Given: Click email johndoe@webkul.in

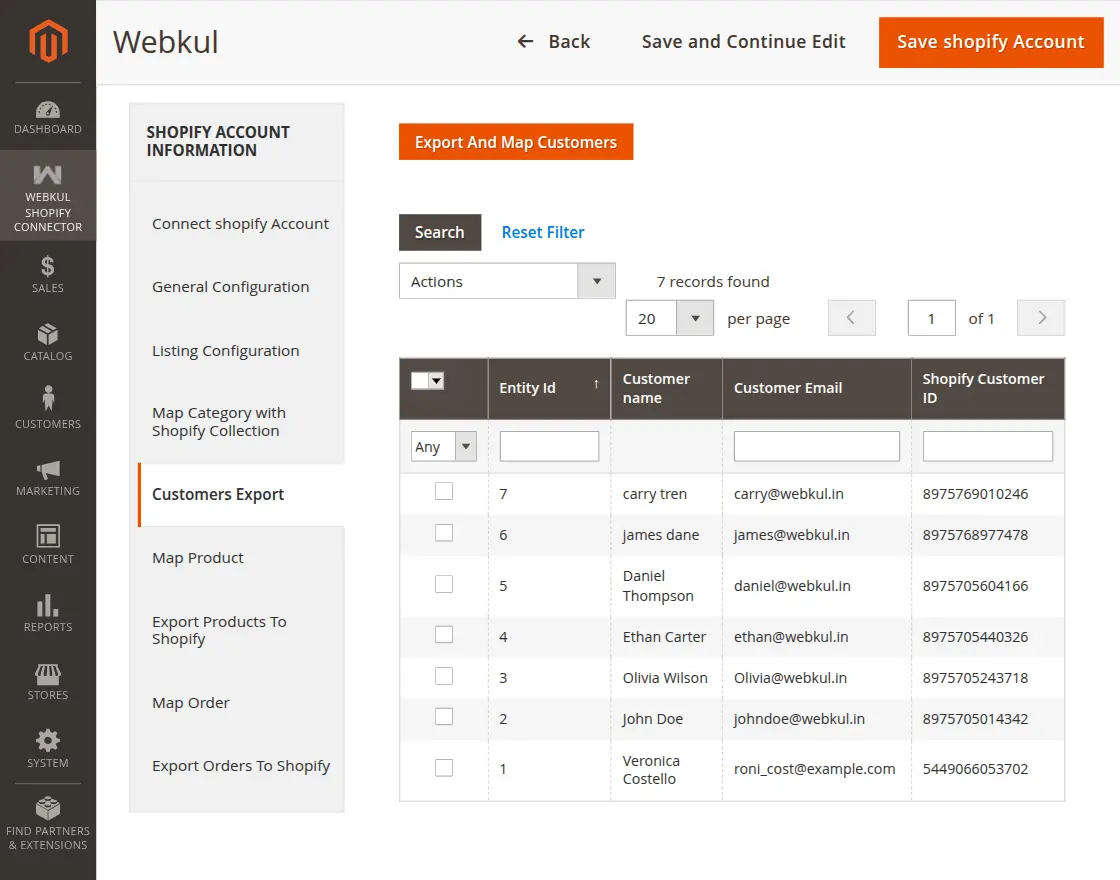Looking at the screenshot, I should click(x=799, y=719).
